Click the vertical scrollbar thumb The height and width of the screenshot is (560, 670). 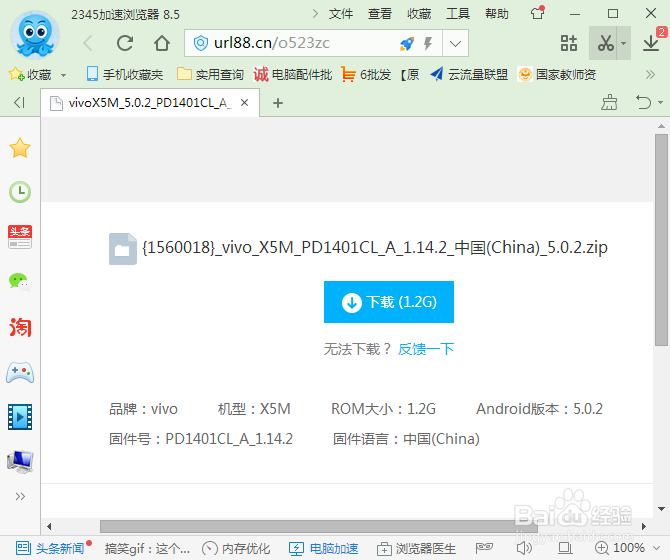coord(661,240)
